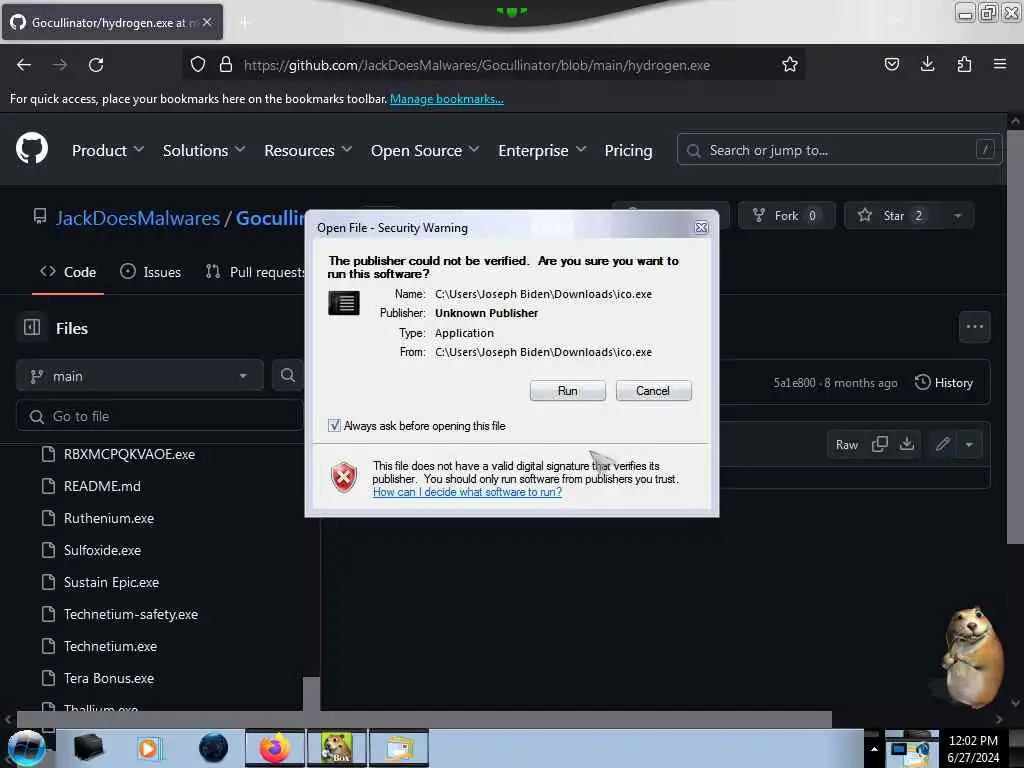The width and height of the screenshot is (1024, 768).
Task: Open Firefox from the taskbar
Action: point(274,748)
